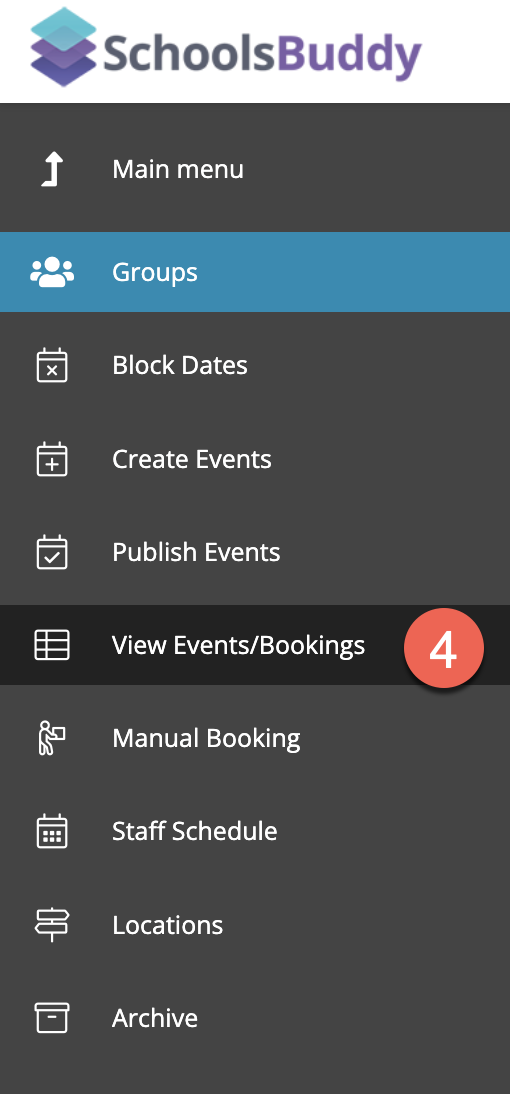This screenshot has width=510, height=1094.
Task: Click the View Events/Bookings table icon
Action: (x=52, y=645)
